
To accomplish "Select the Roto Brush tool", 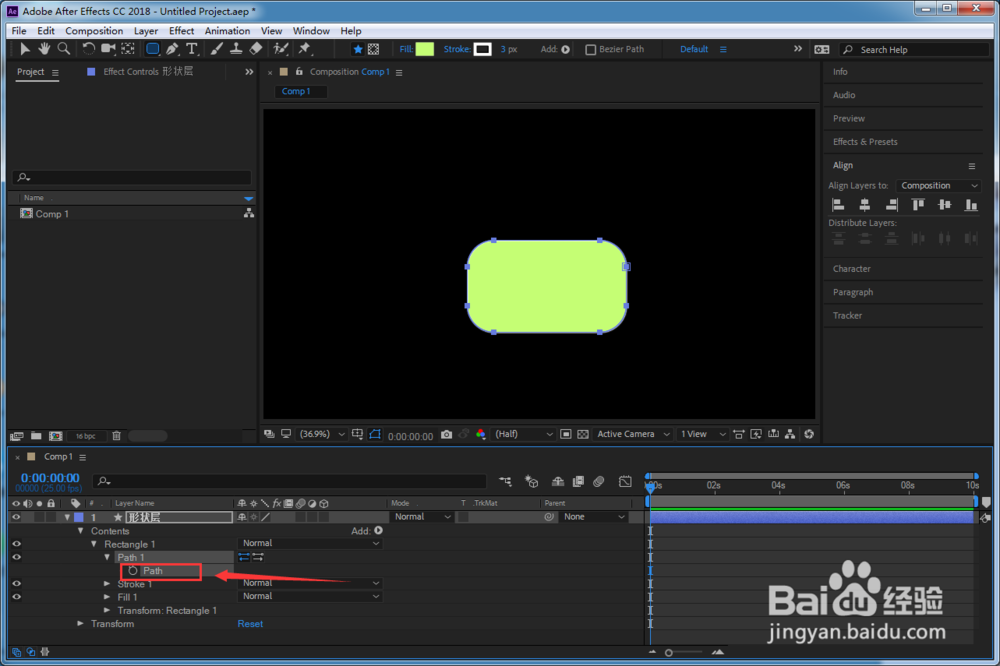I will click(x=281, y=48).
